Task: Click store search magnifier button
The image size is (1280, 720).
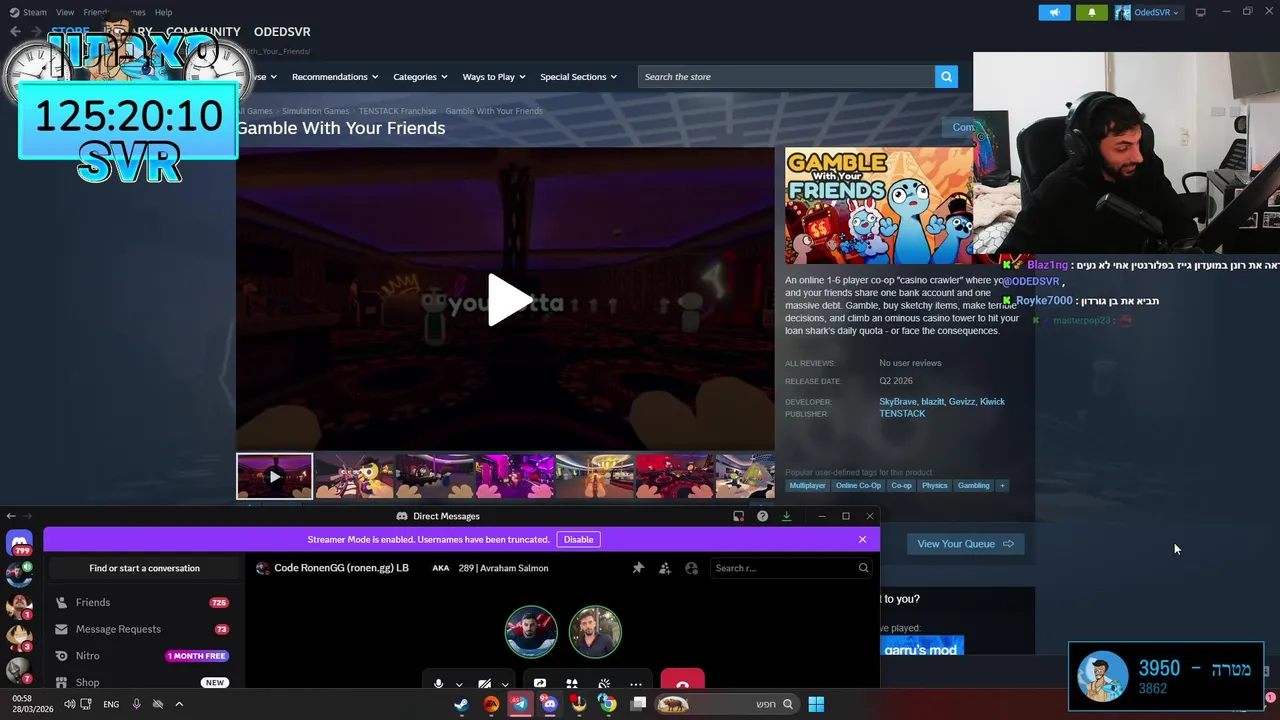Action: (x=946, y=77)
